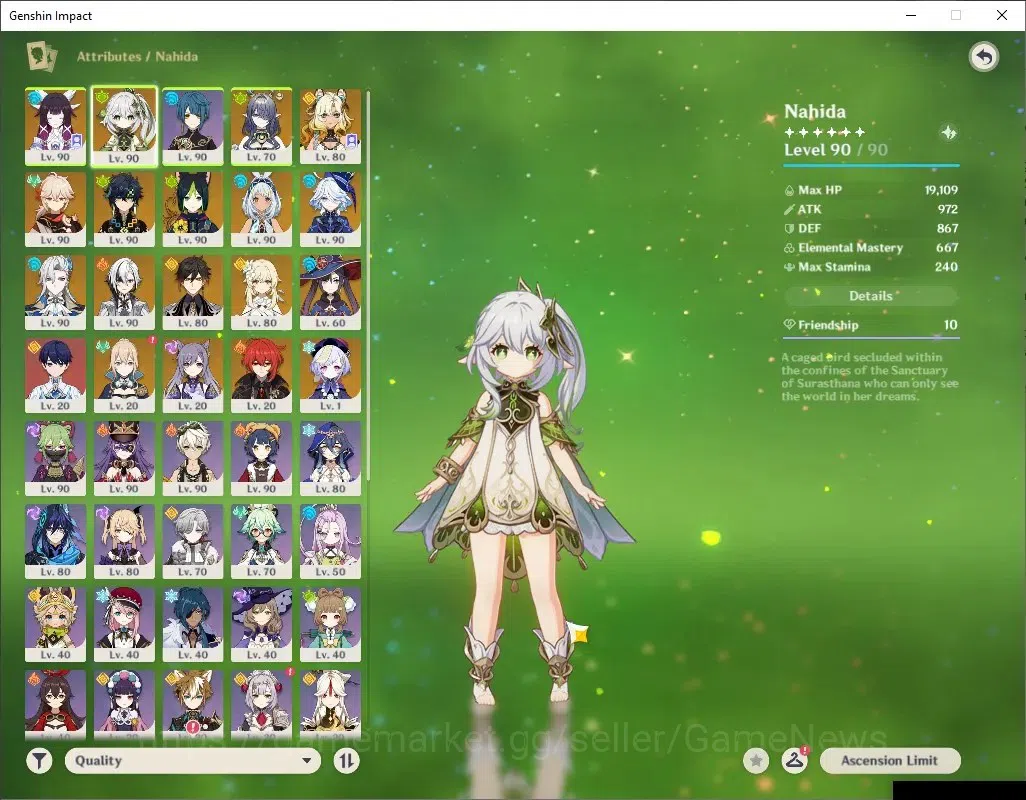This screenshot has width=1026, height=800.
Task: Click the sparkle icon next to Nahida's name
Action: (x=949, y=133)
